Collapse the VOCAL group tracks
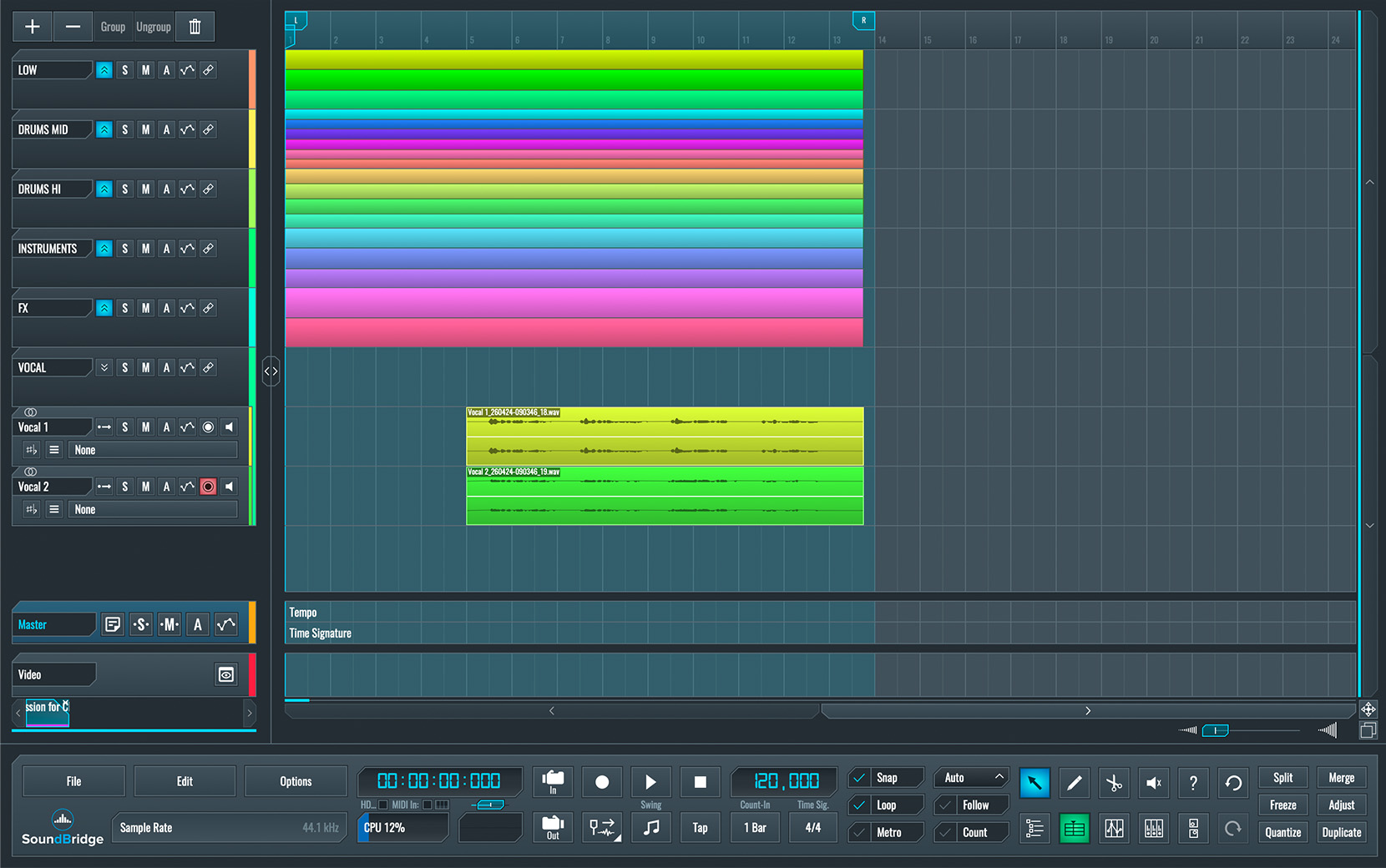Screen dimensions: 1386x868 click(104, 367)
